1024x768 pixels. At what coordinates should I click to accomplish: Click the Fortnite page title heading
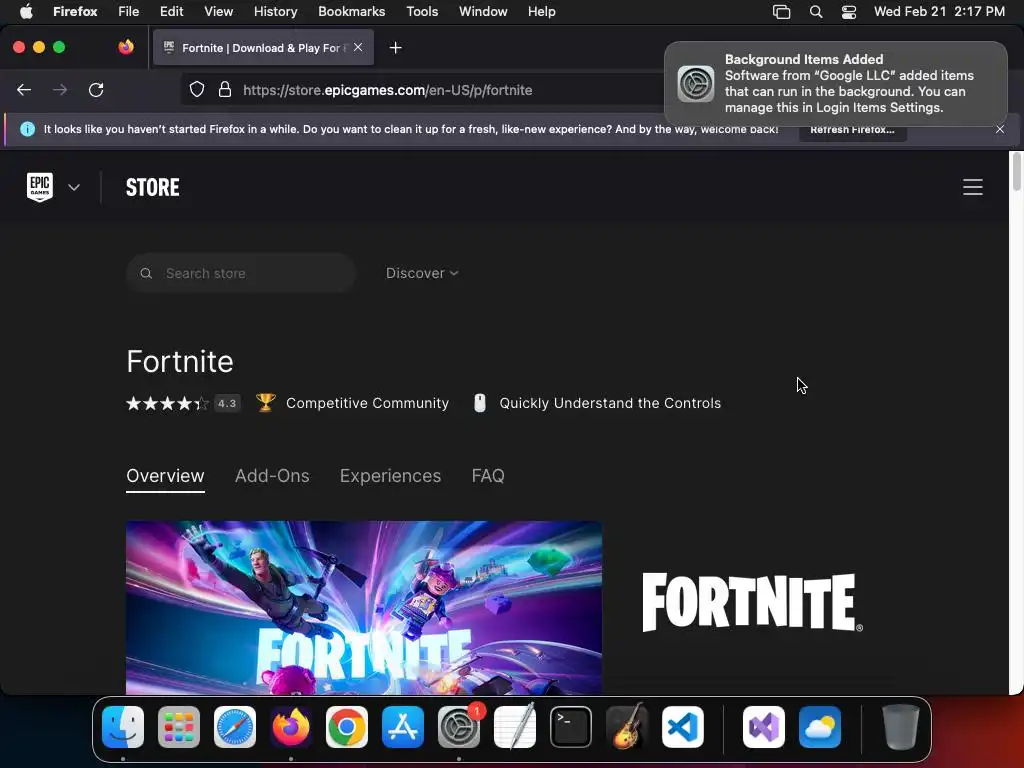click(180, 361)
